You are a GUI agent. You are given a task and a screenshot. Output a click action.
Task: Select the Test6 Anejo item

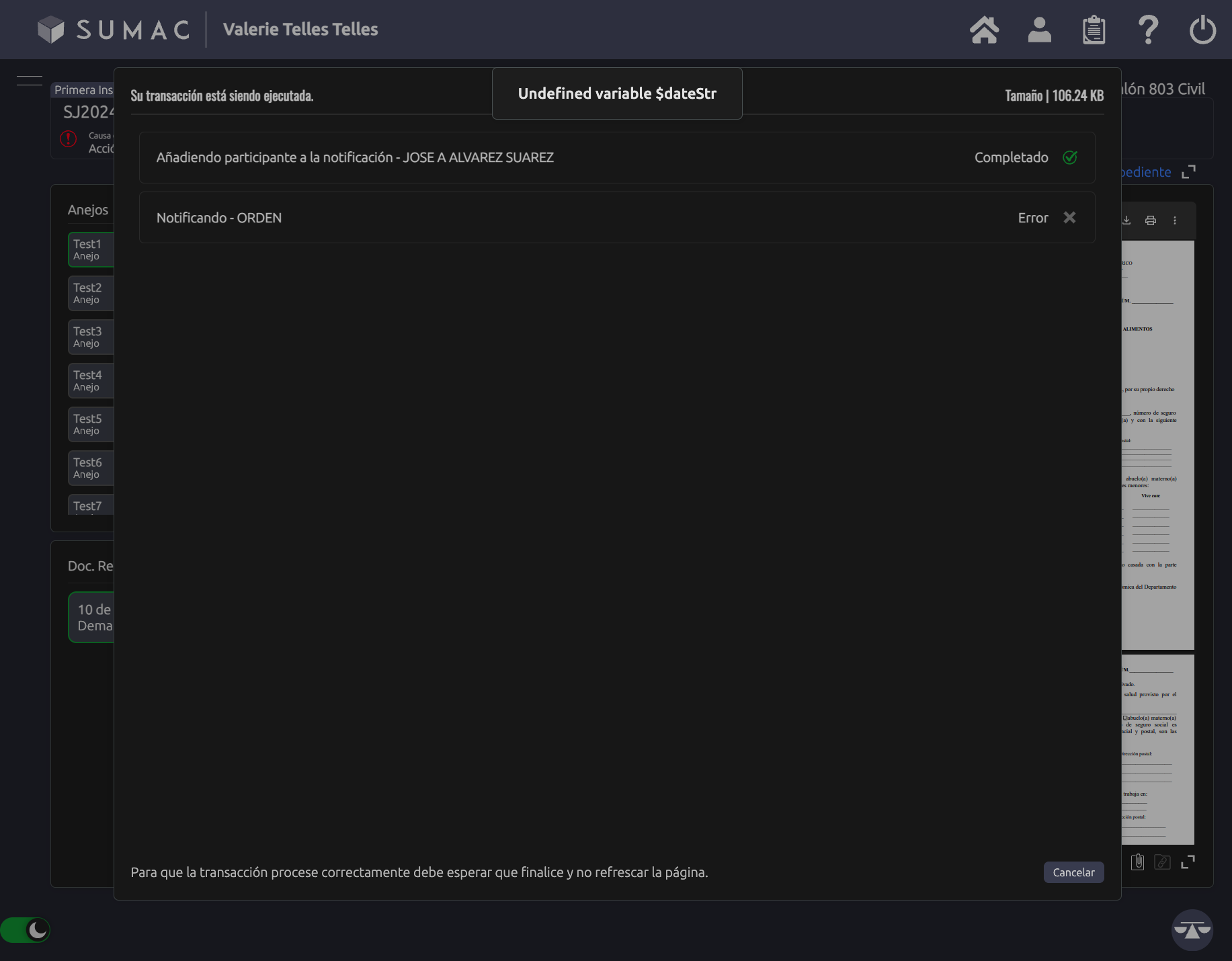pyautogui.click(x=91, y=468)
